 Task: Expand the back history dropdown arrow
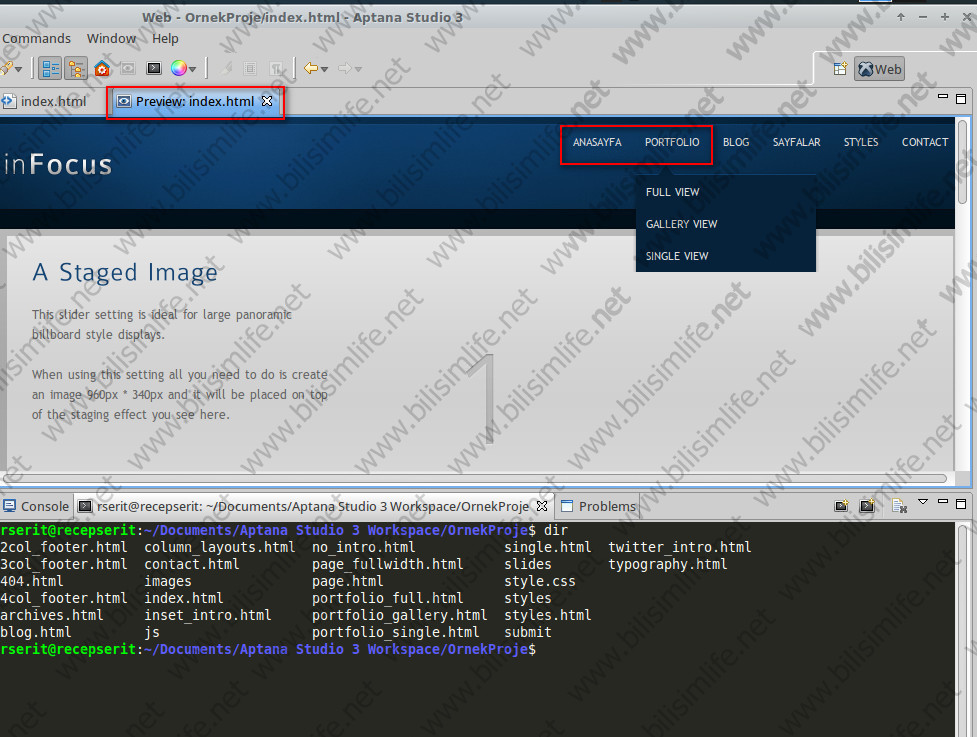pos(326,69)
